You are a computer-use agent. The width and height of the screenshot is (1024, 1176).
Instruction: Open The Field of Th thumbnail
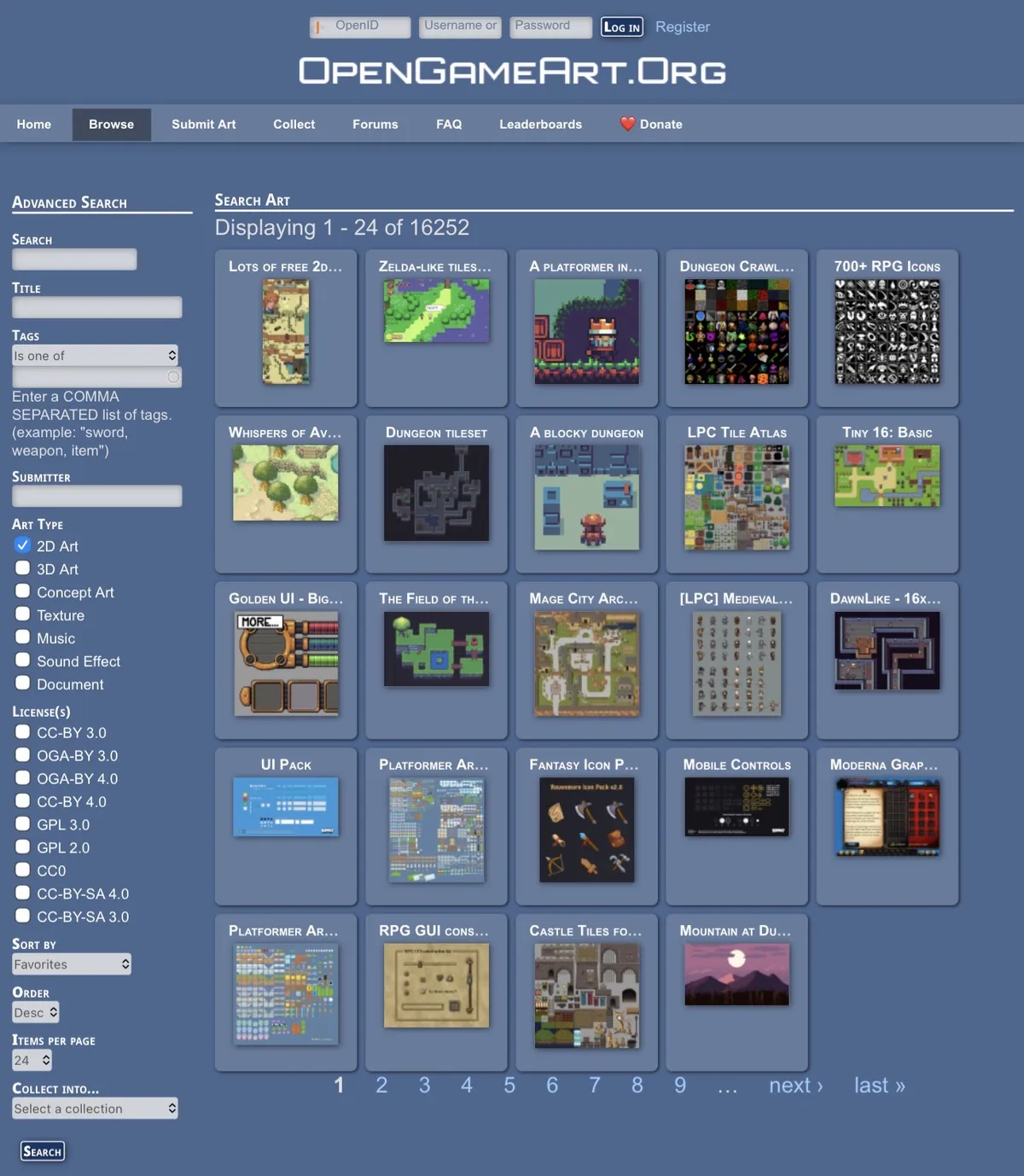436,649
